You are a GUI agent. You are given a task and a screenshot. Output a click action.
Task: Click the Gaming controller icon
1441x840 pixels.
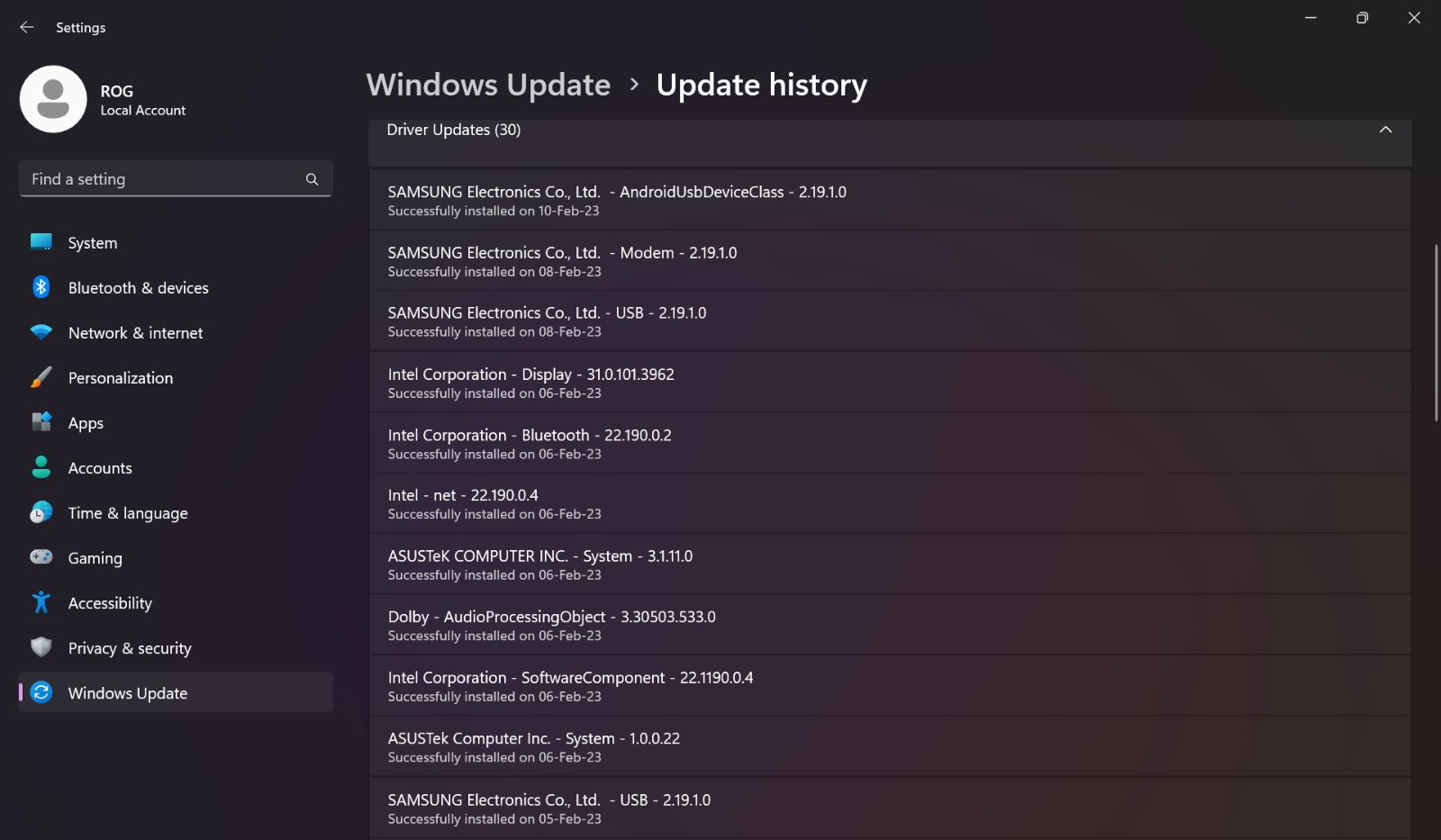point(41,557)
